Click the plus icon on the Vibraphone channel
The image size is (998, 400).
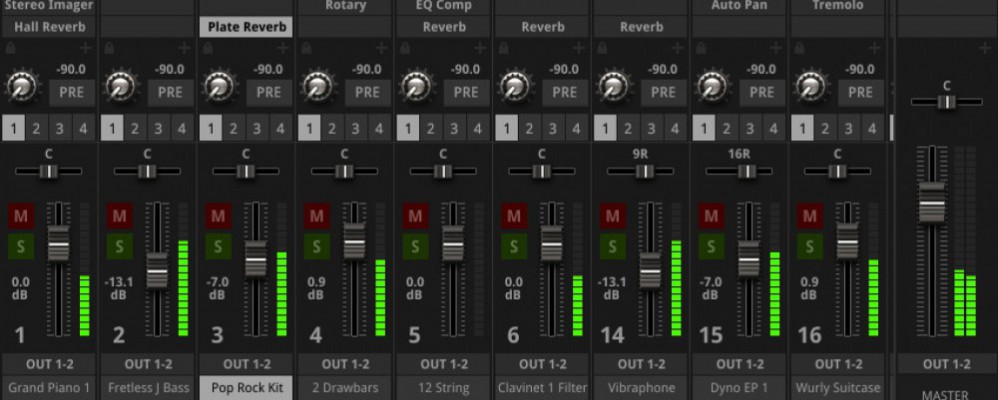click(678, 48)
